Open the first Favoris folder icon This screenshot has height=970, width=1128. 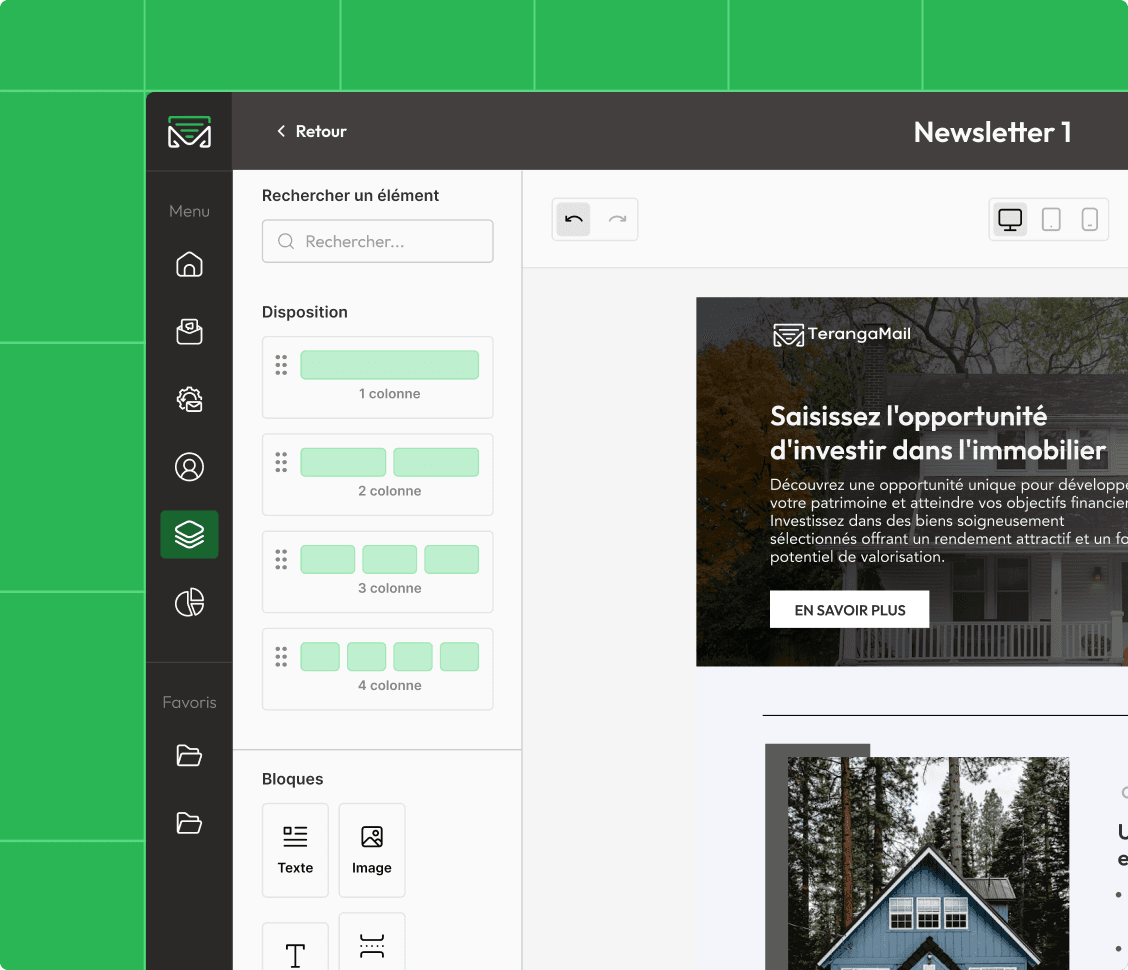pyautogui.click(x=189, y=756)
